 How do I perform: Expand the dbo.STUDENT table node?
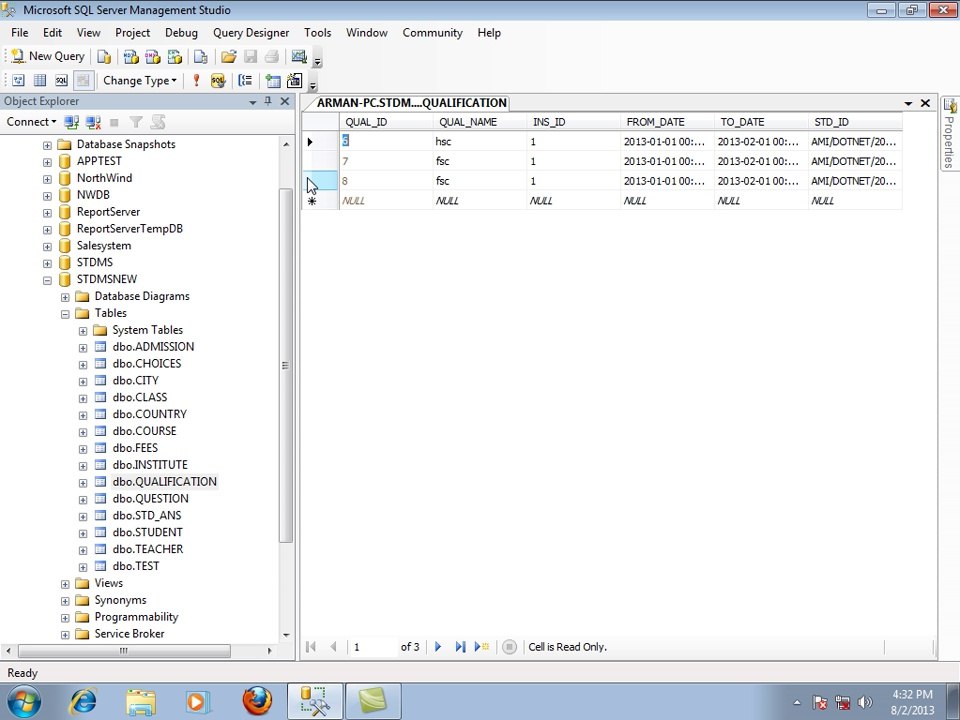click(83, 533)
